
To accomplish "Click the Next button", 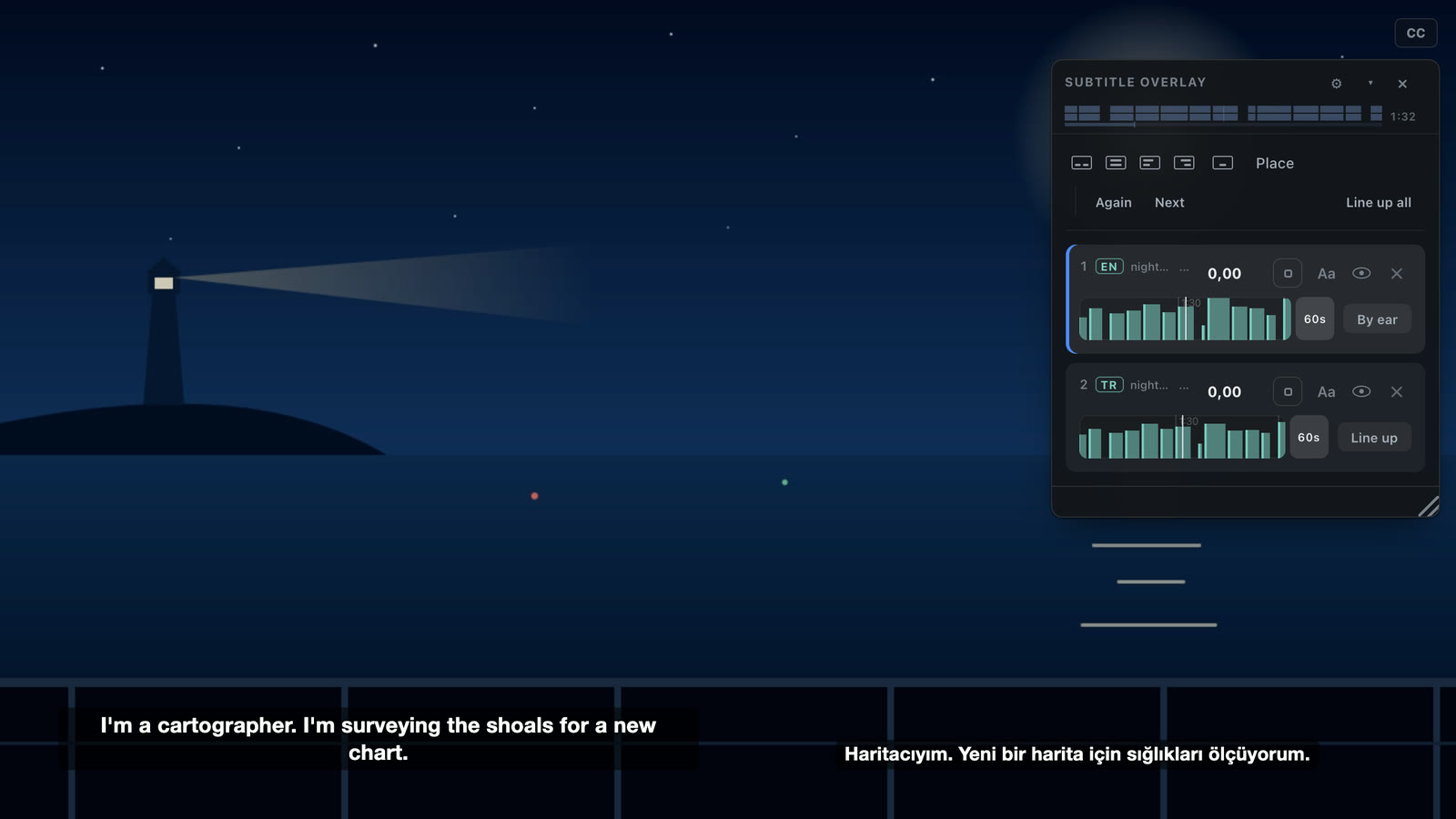I will 1169,203.
